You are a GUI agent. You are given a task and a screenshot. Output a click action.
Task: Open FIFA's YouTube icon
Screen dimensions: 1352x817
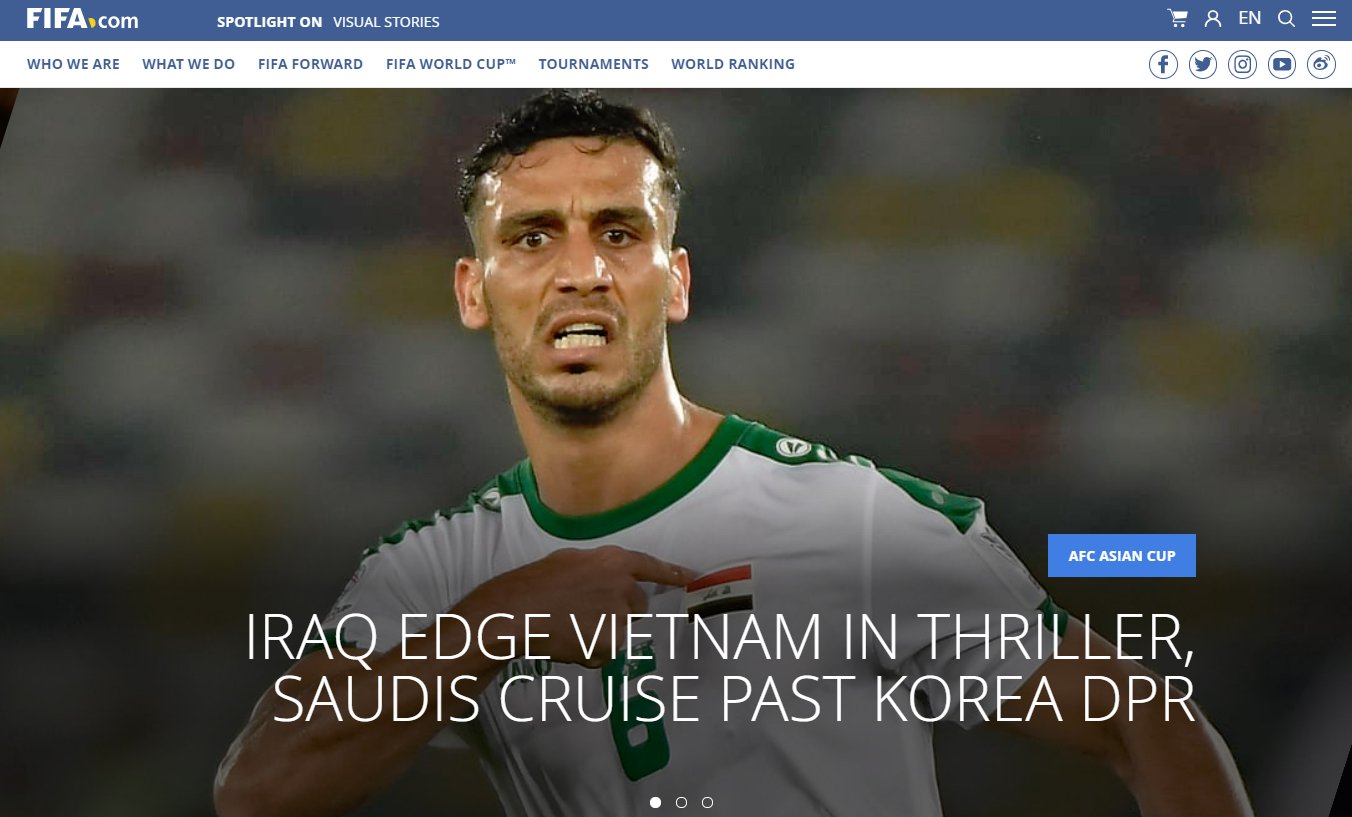[x=1282, y=65]
